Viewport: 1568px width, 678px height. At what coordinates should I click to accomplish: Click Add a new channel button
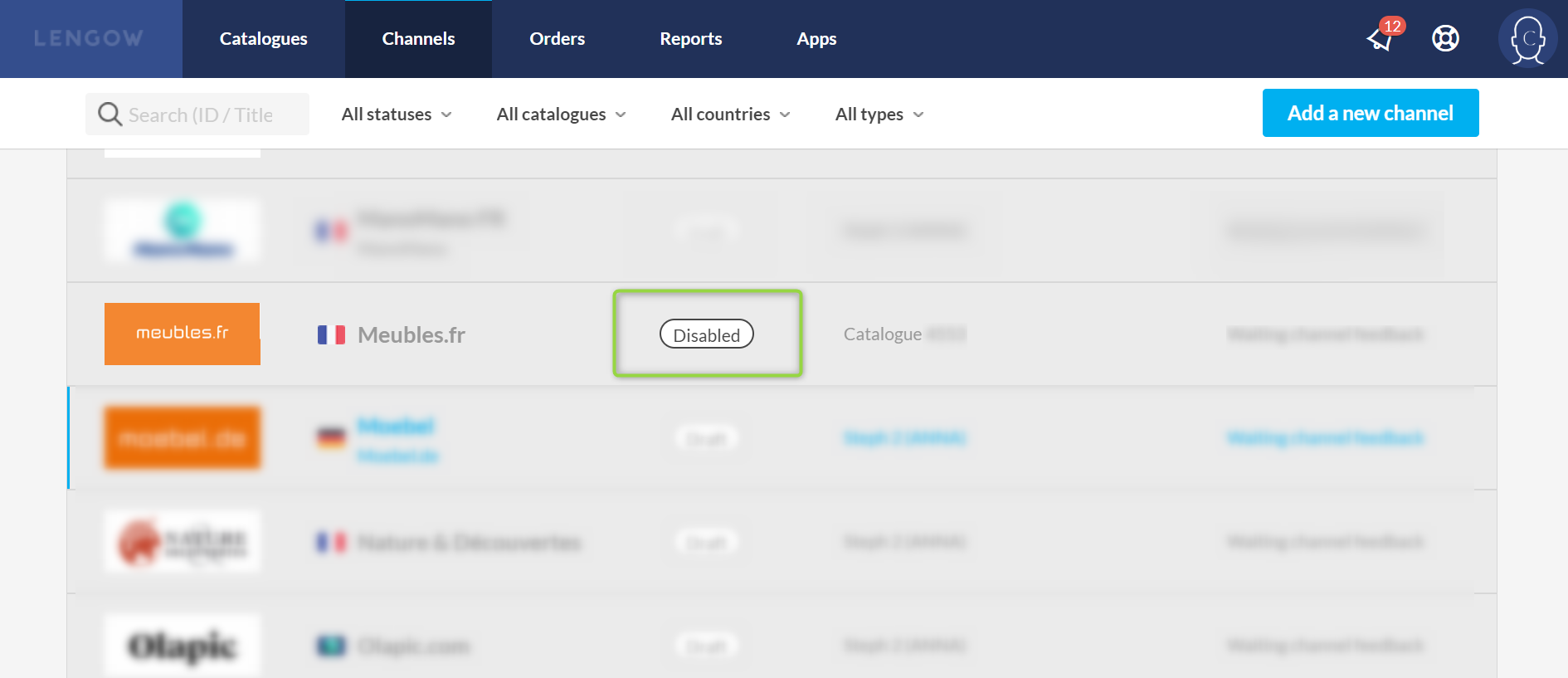1370,113
